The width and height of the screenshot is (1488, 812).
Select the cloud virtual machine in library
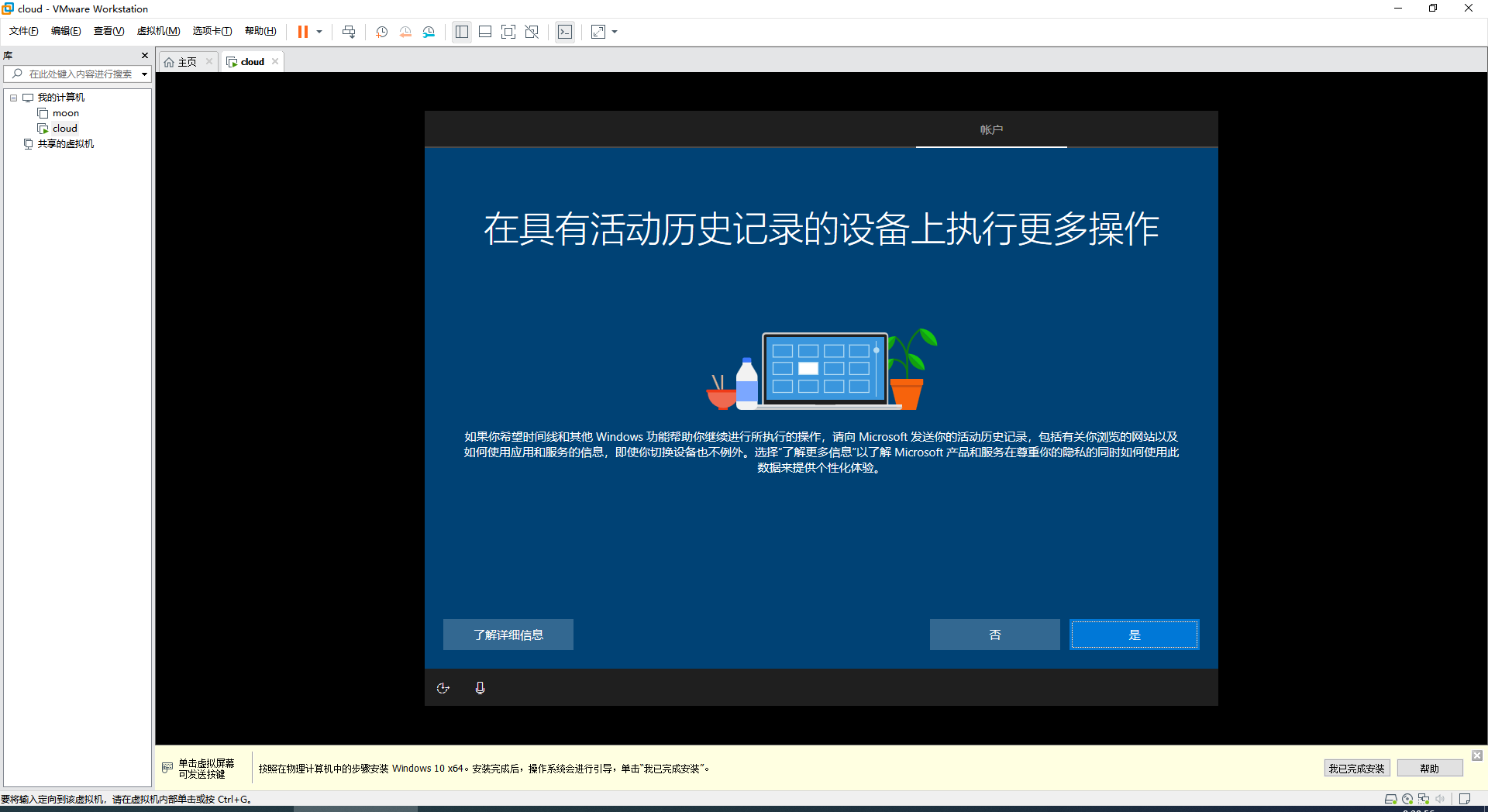pyautogui.click(x=65, y=129)
